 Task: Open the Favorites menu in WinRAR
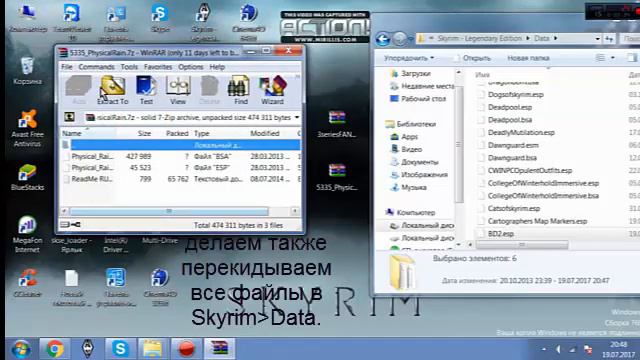pos(158,67)
